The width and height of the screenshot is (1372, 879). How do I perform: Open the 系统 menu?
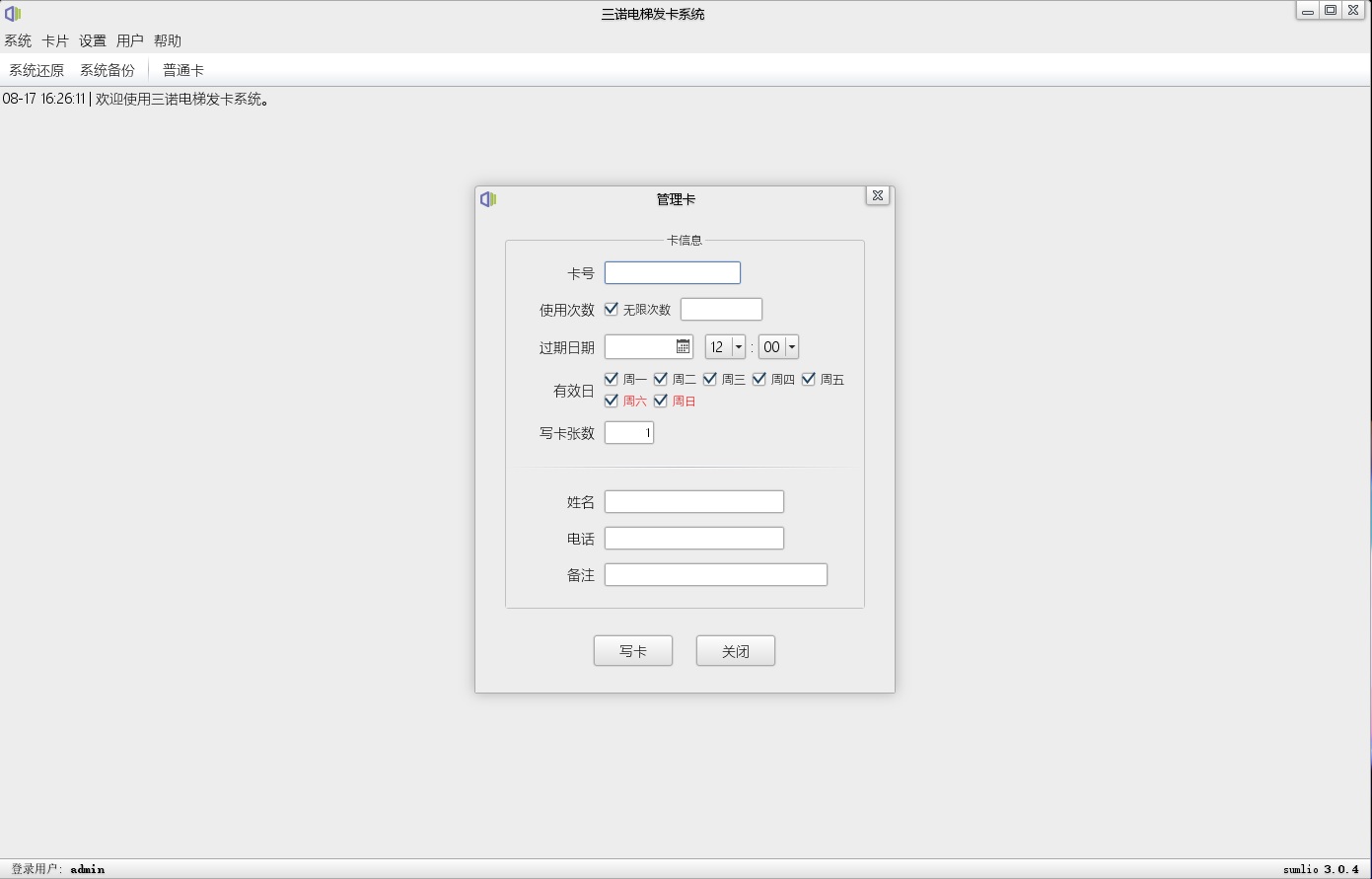18,40
